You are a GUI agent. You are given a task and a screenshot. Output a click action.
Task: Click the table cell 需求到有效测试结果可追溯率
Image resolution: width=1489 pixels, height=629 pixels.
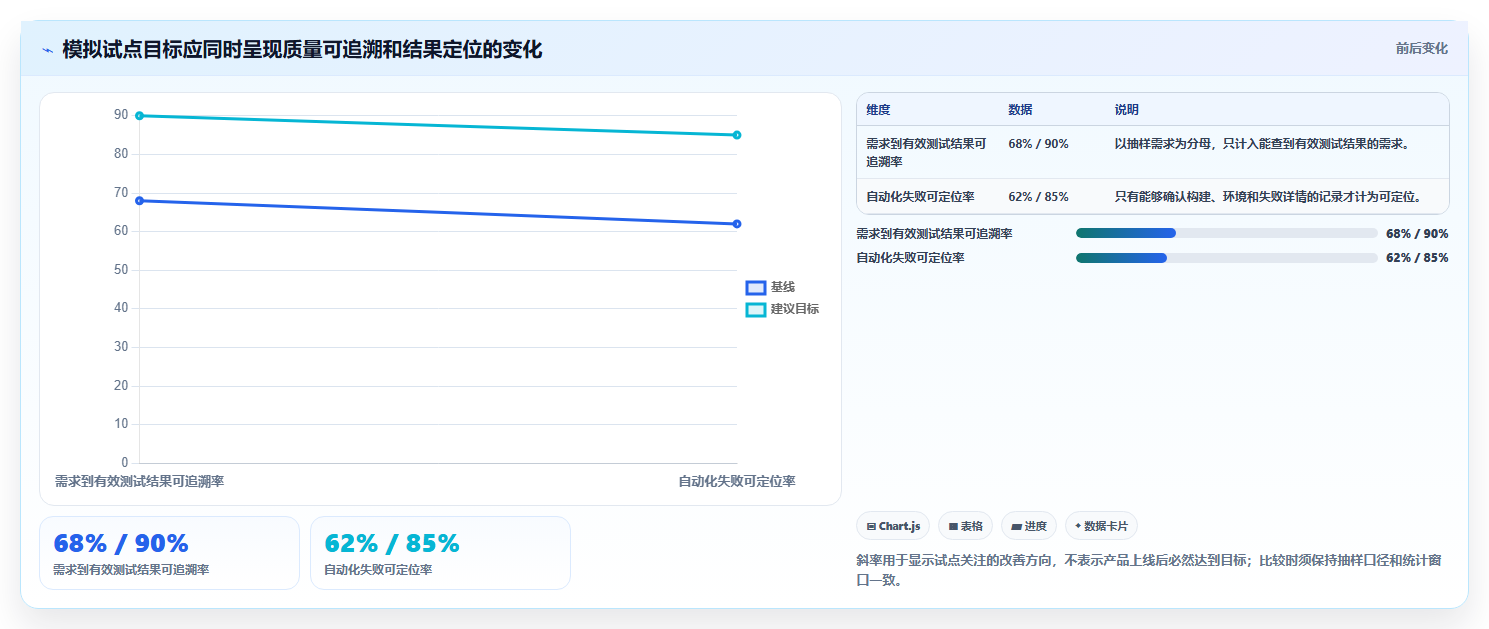(x=926, y=153)
